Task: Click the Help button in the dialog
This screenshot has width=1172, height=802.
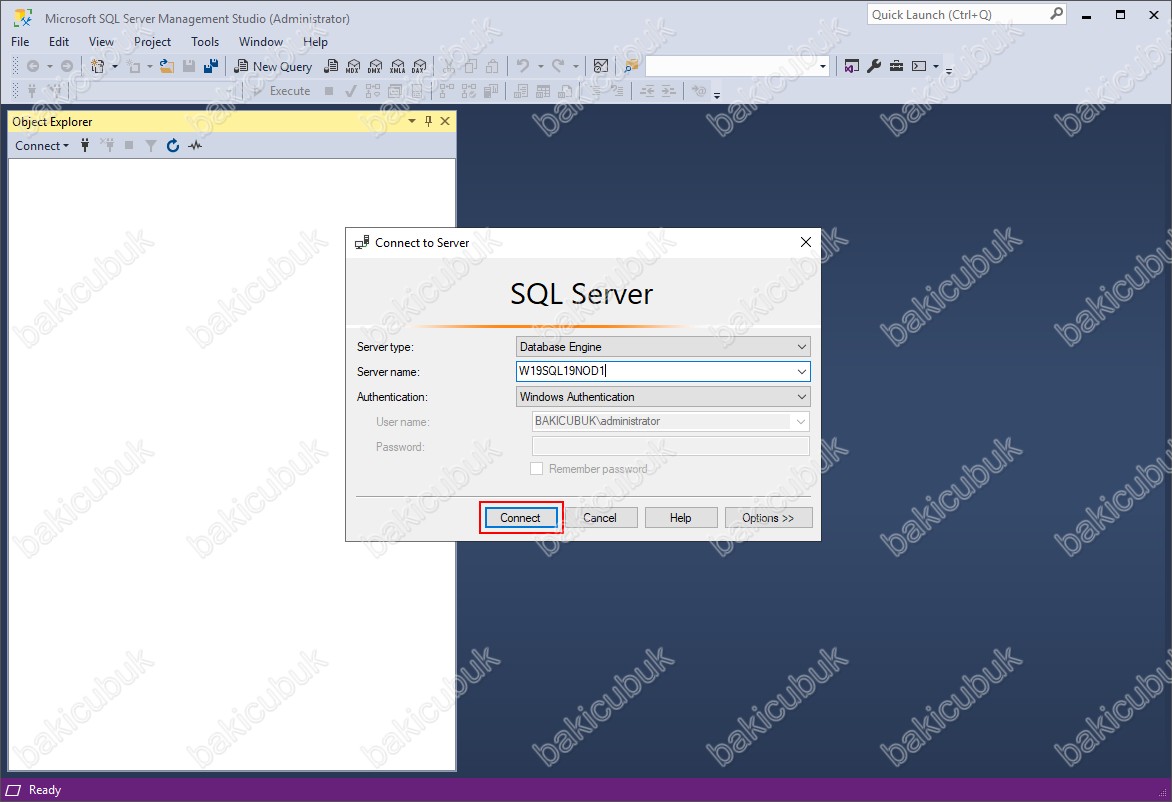Action: [x=681, y=518]
